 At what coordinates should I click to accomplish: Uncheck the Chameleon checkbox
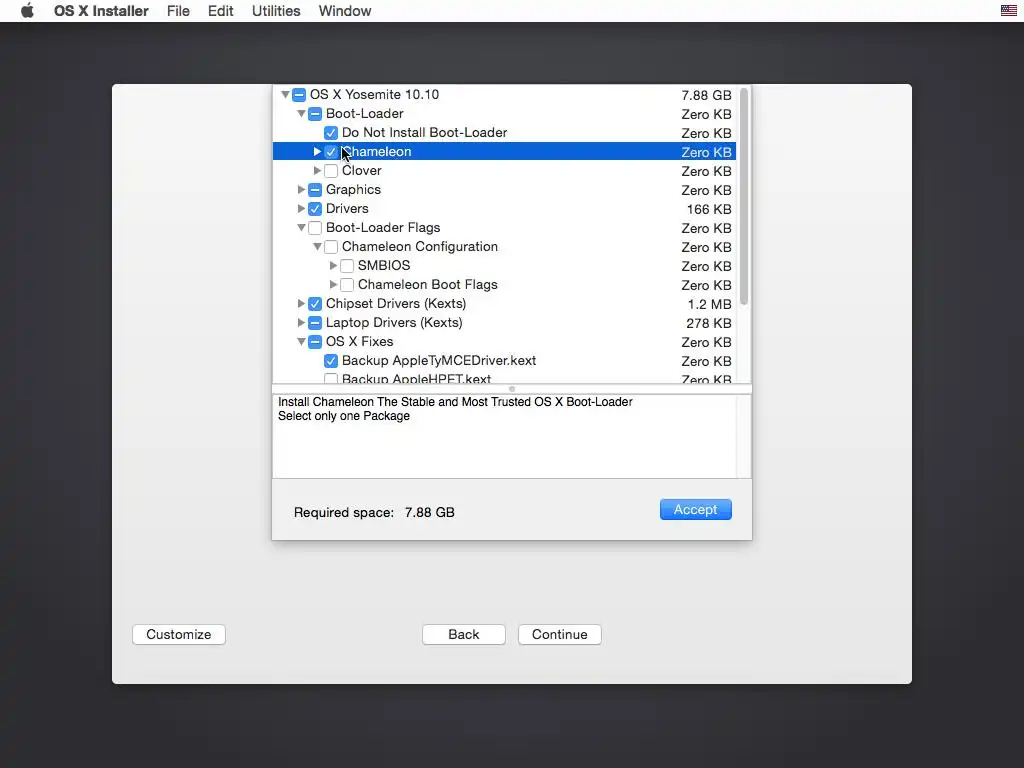(x=331, y=152)
